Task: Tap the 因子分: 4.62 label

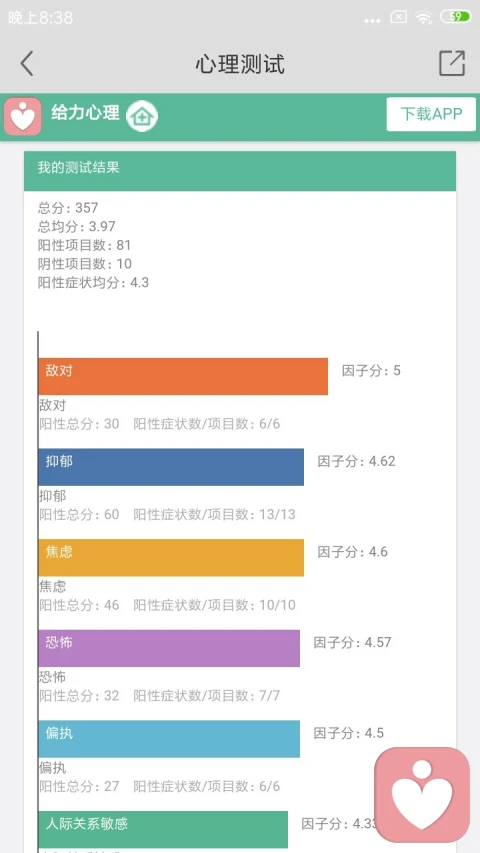Action: [356, 461]
